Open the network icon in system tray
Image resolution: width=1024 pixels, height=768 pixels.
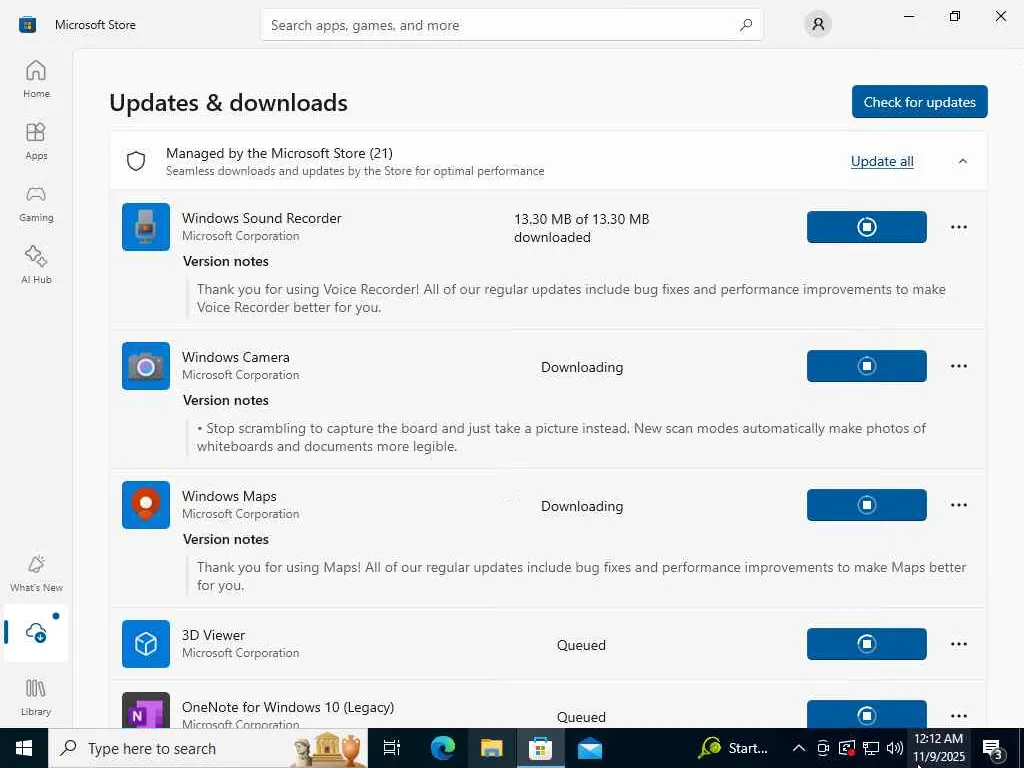point(871,748)
